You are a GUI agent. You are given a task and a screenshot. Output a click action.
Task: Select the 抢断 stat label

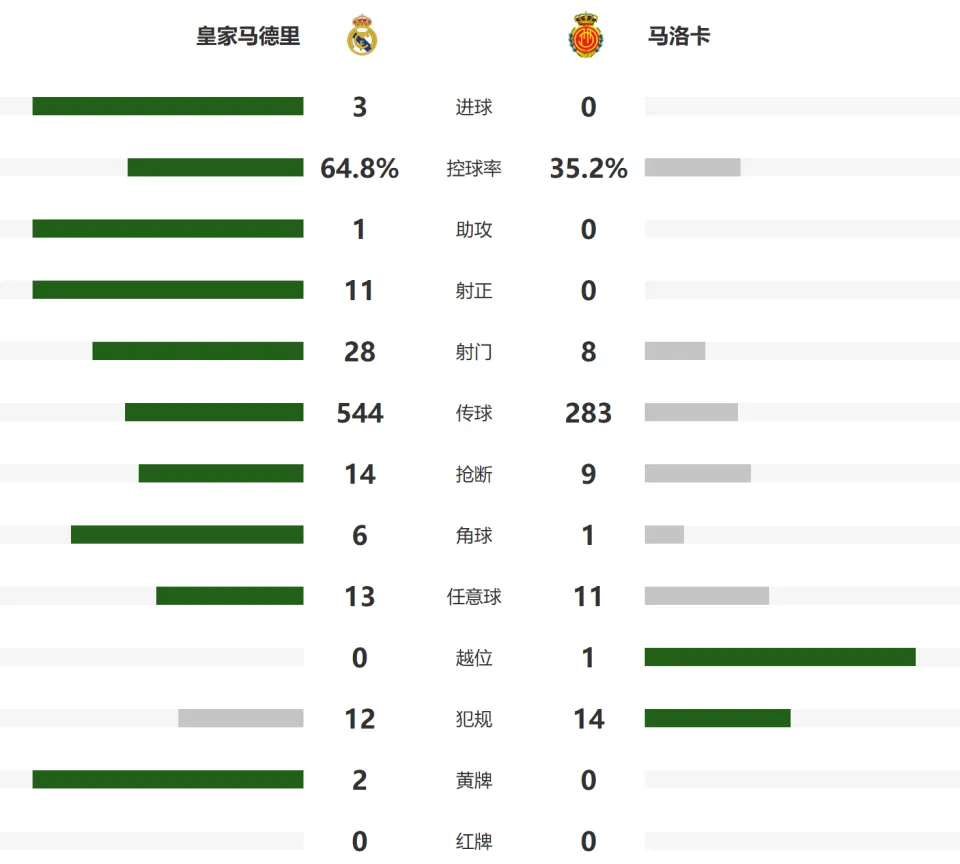(474, 474)
